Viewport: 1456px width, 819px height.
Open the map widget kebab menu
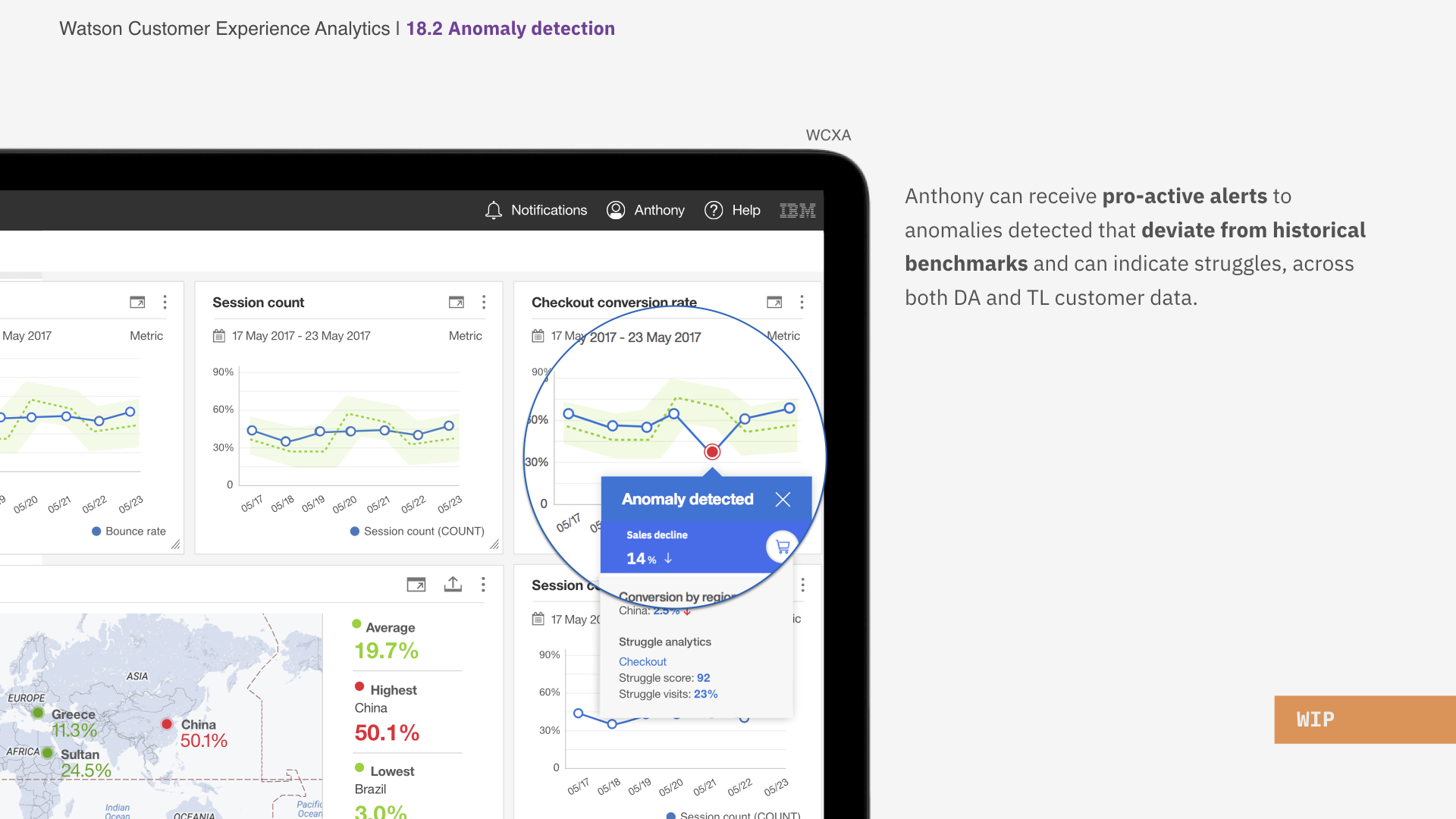483,585
